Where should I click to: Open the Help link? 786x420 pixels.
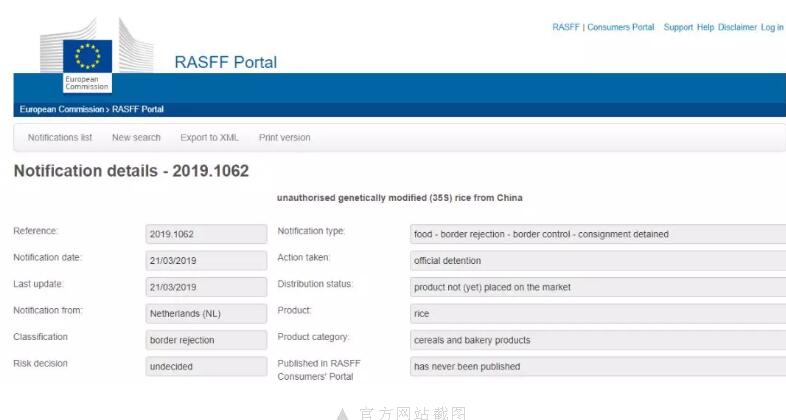[705, 27]
